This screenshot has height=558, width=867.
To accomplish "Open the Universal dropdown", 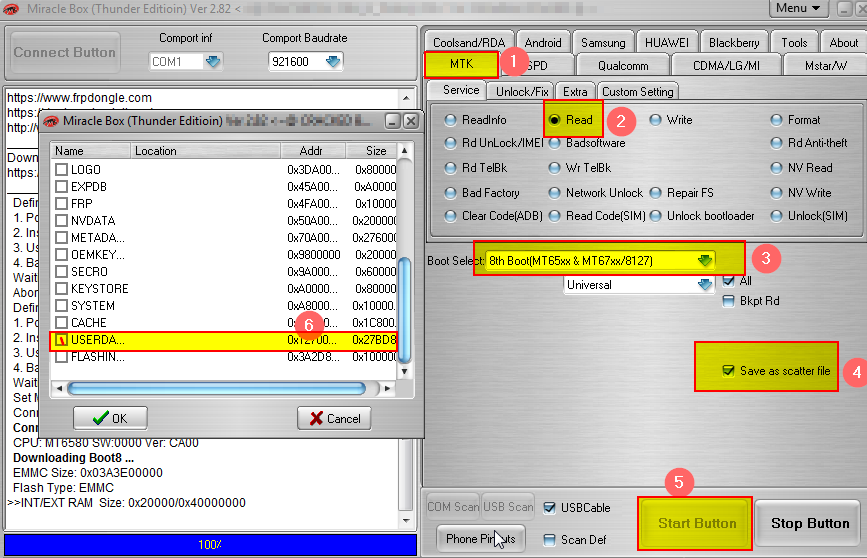I will click(x=704, y=285).
